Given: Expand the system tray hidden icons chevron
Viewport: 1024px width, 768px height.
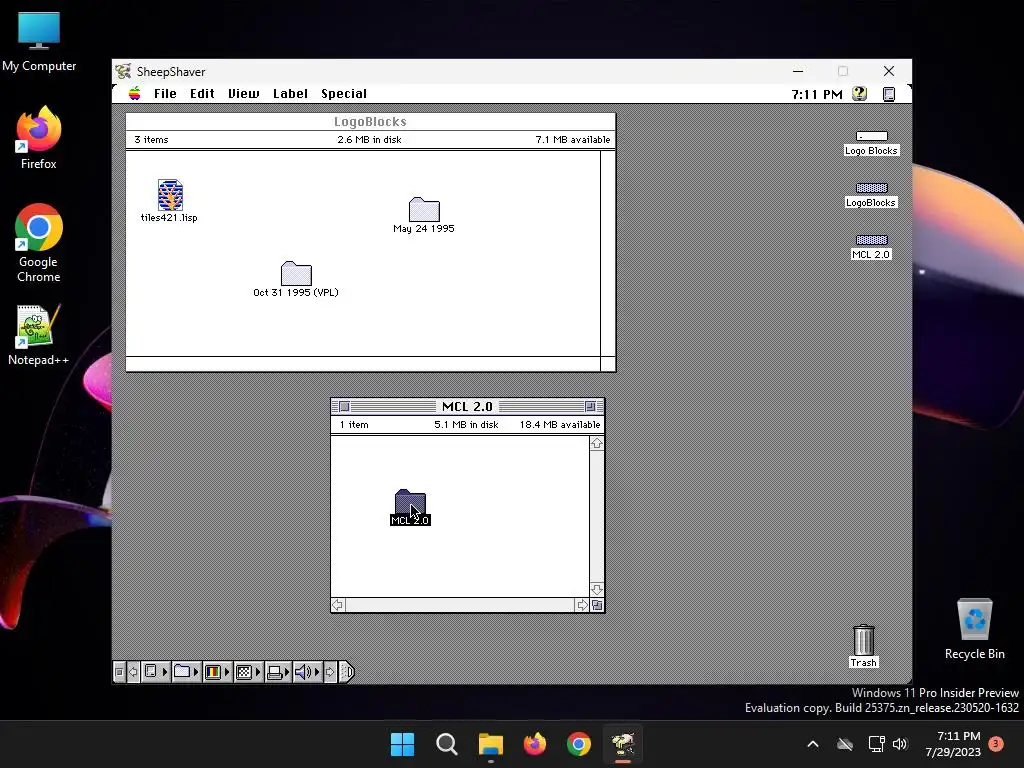Looking at the screenshot, I should pyautogui.click(x=813, y=744).
